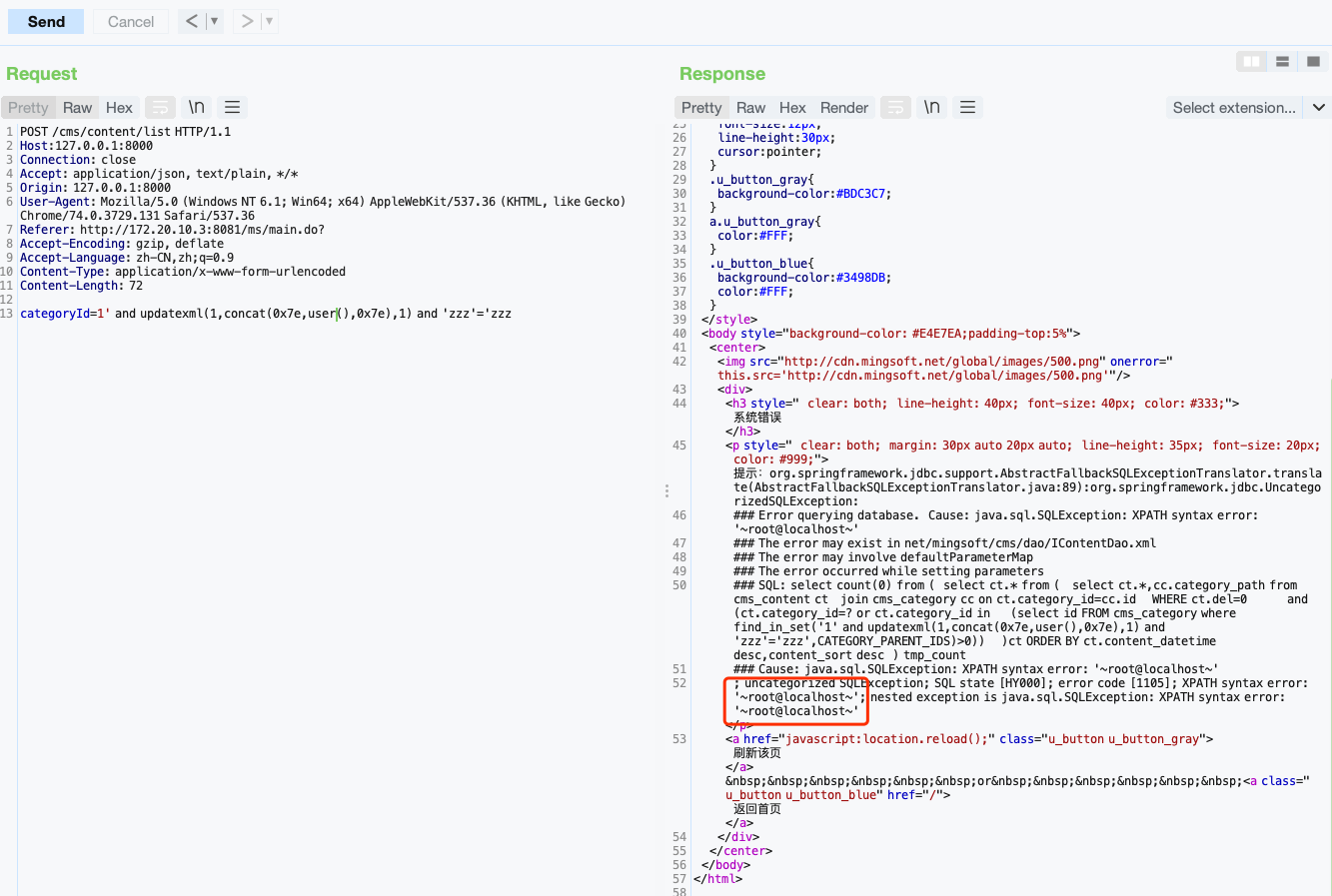This screenshot has width=1332, height=896.
Task: Click the categoryId payload line in request
Action: [x=266, y=314]
